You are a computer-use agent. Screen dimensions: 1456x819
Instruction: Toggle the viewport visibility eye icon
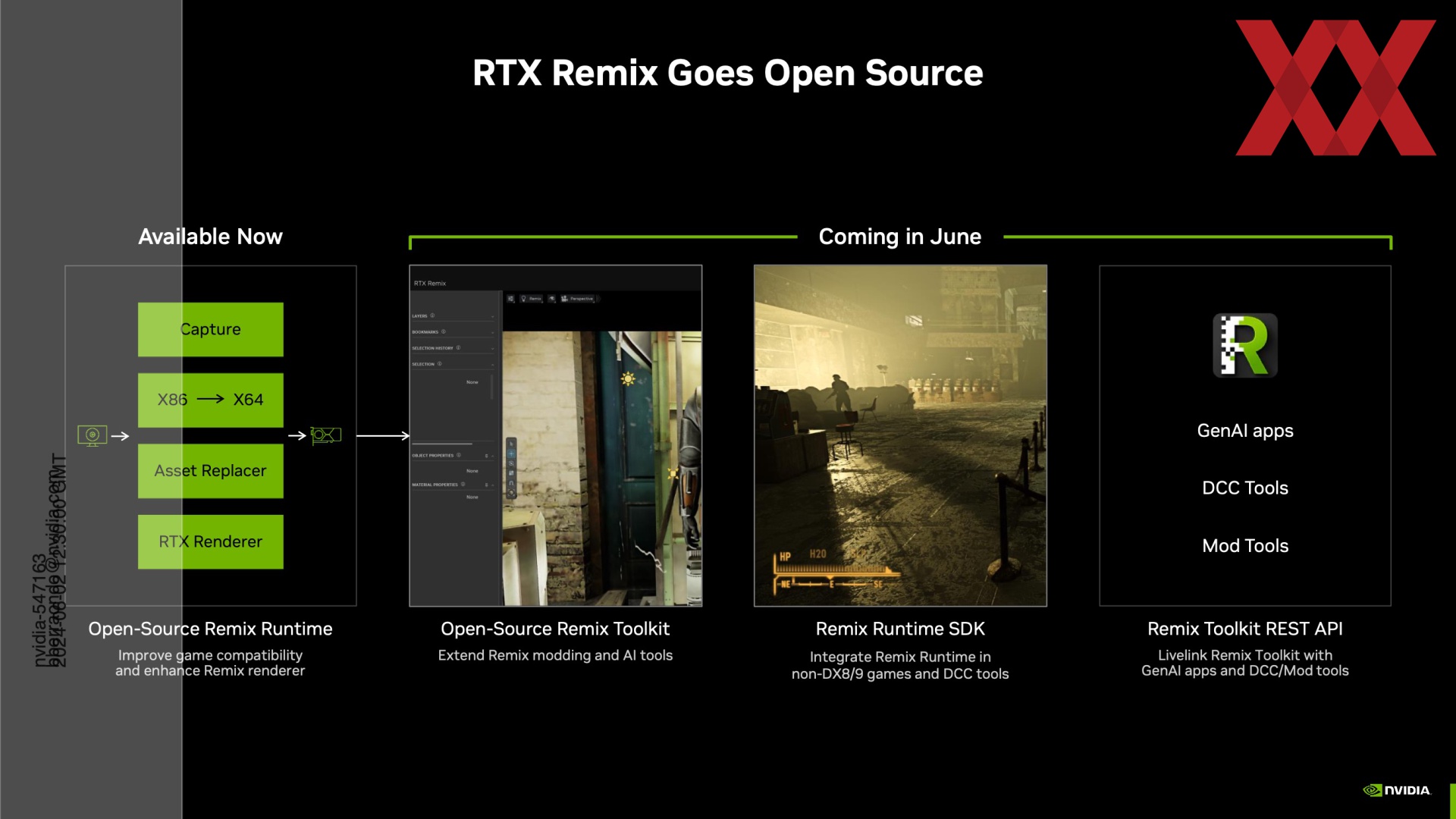[552, 299]
